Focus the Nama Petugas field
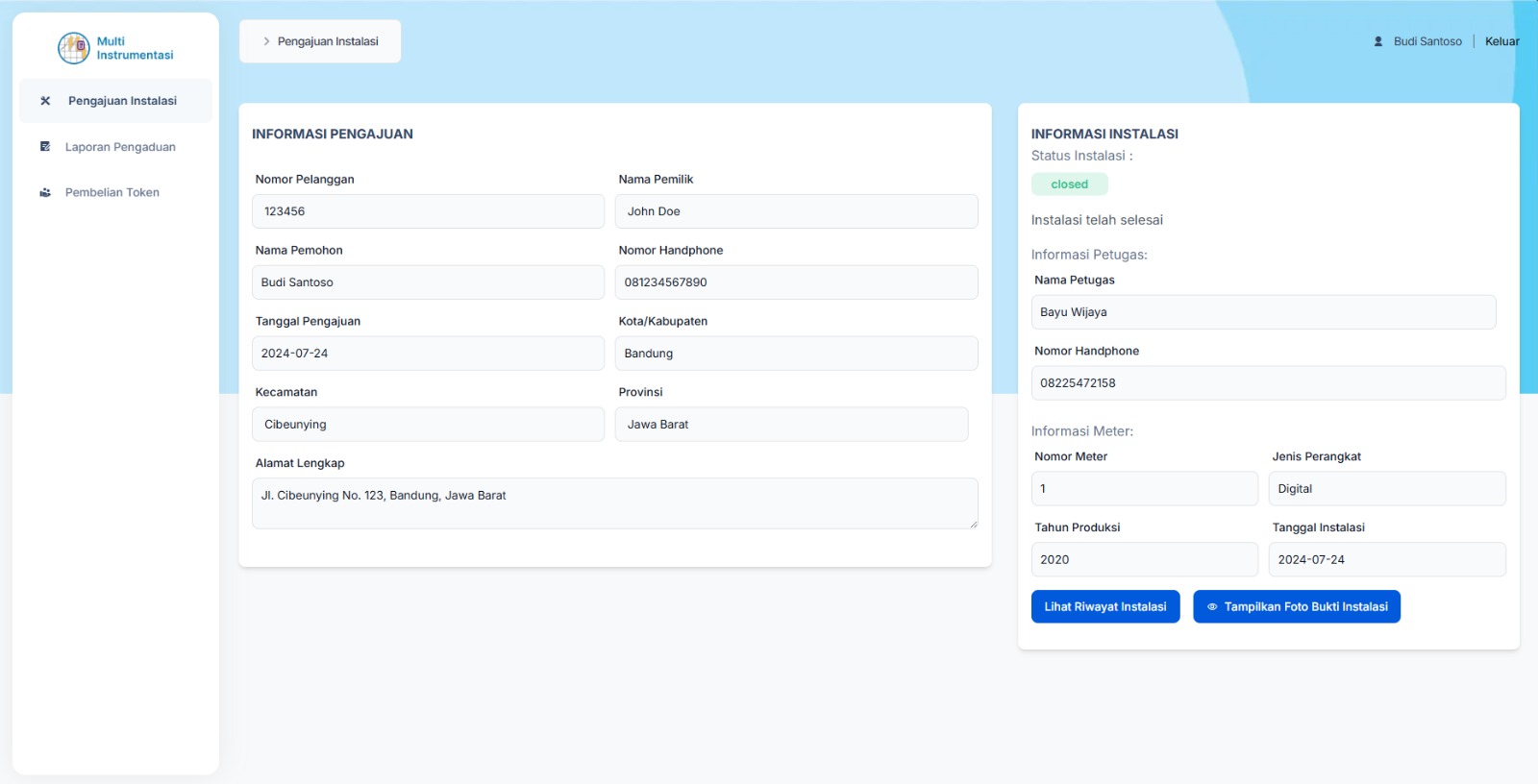This screenshot has height=784, width=1538. pyautogui.click(x=1263, y=312)
